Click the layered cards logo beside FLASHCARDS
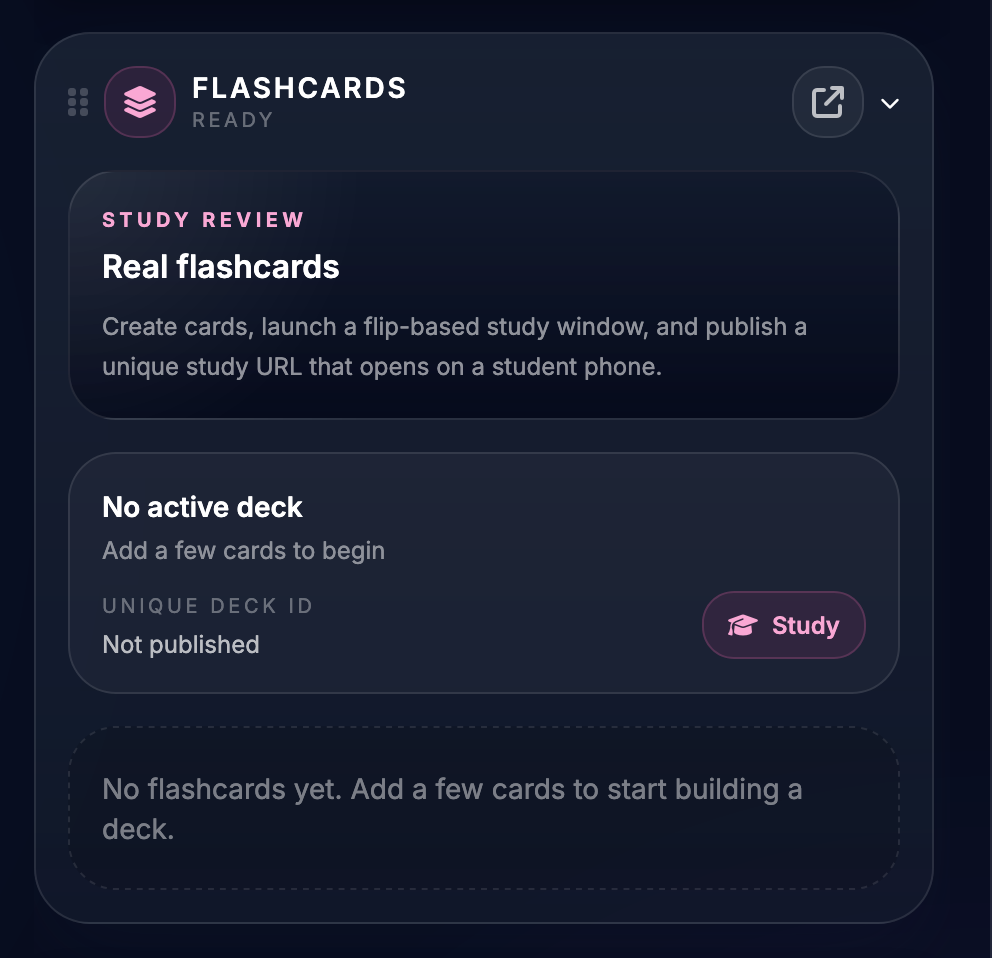The image size is (992, 958). click(140, 101)
